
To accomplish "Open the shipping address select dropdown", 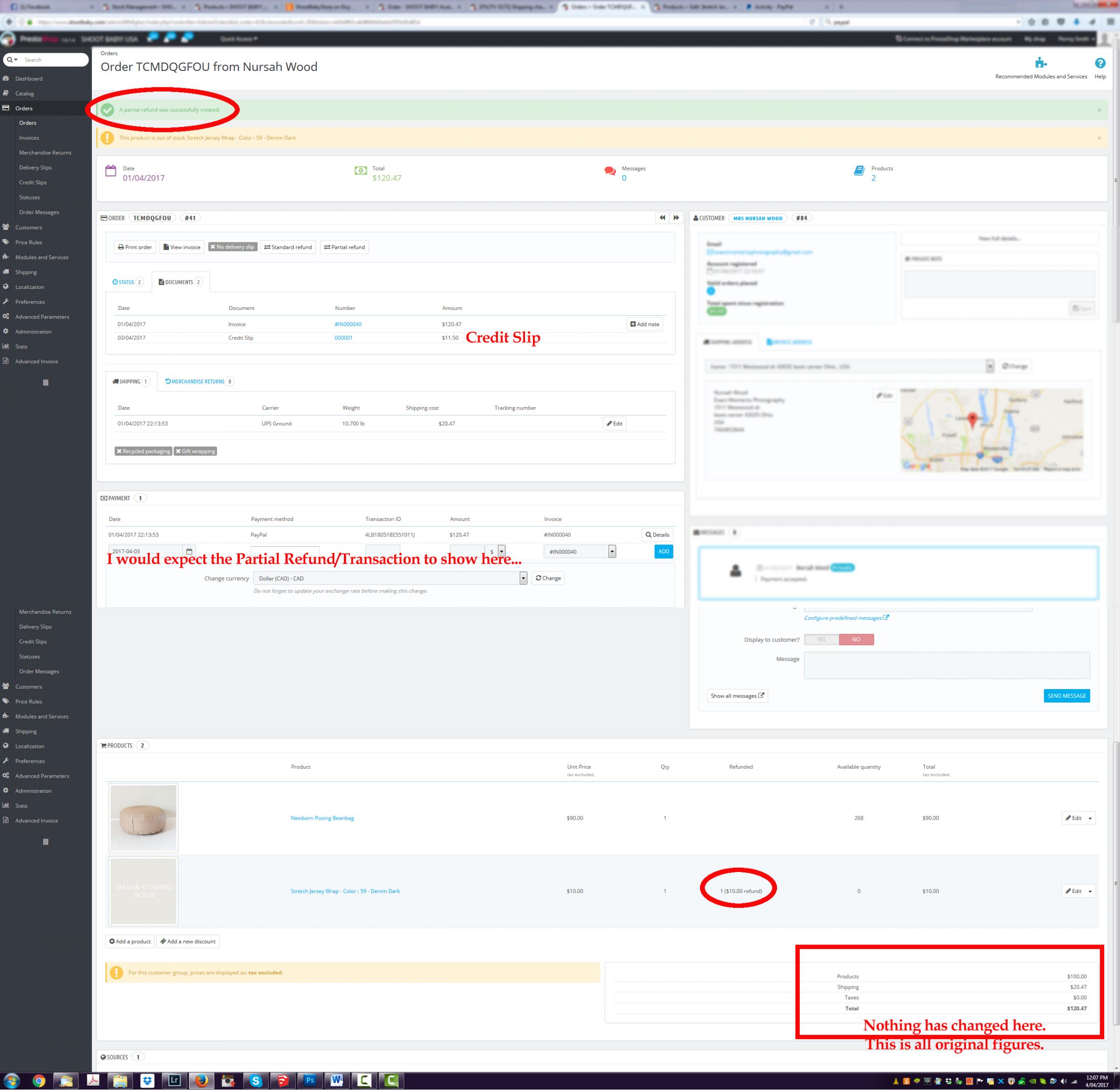I will 849,366.
